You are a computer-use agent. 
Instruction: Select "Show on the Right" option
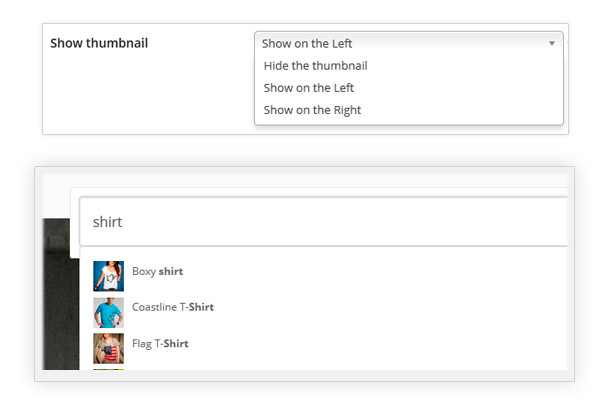312,110
